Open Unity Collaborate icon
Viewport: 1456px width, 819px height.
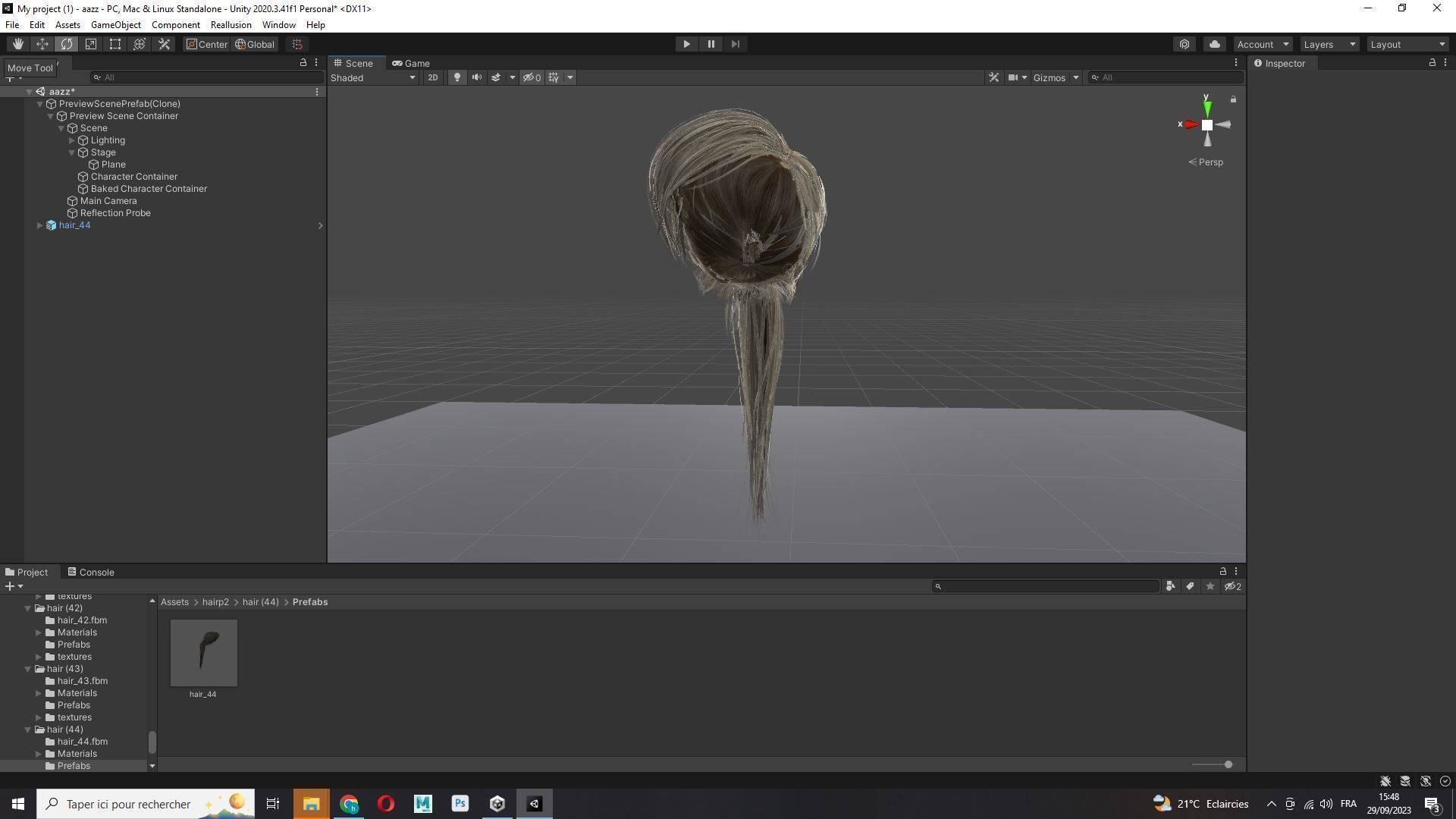pyautogui.click(x=1185, y=44)
